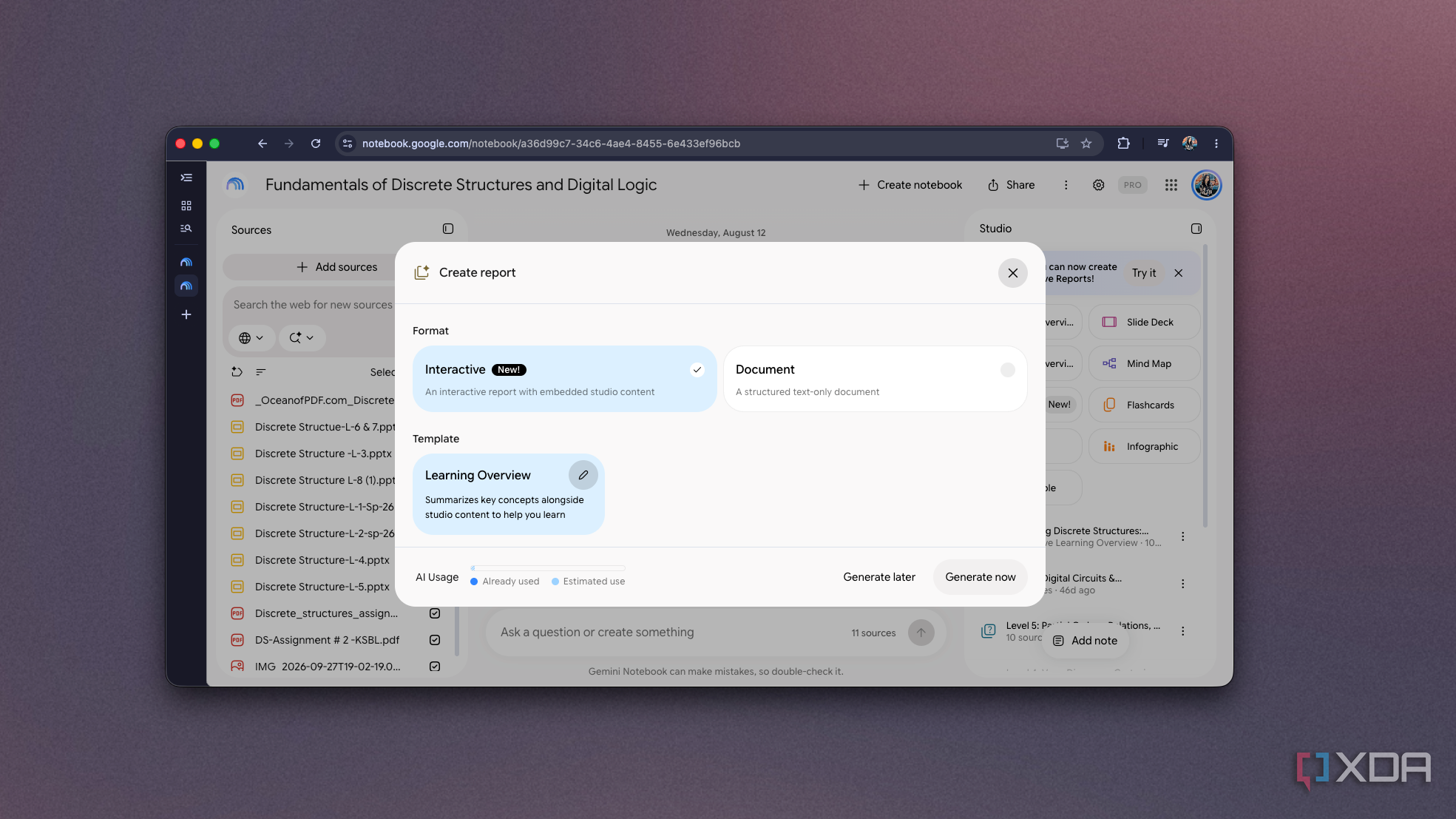This screenshot has height=819, width=1456.
Task: Open NotebookLM settings gear
Action: pos(1099,185)
